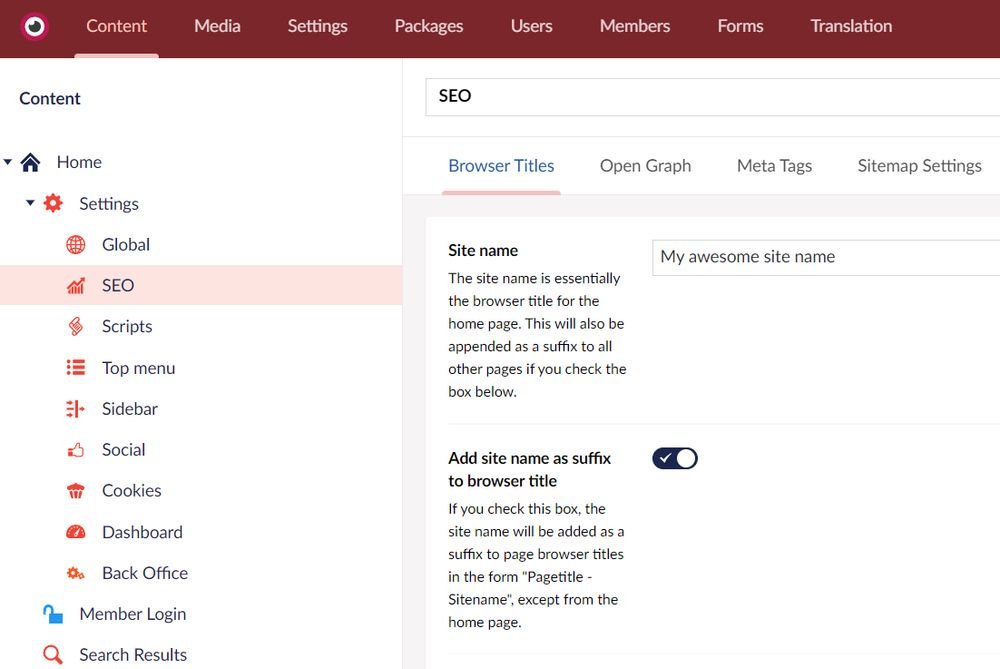Click the Home house icon
Image resolution: width=1000 pixels, height=669 pixels.
tap(30, 163)
